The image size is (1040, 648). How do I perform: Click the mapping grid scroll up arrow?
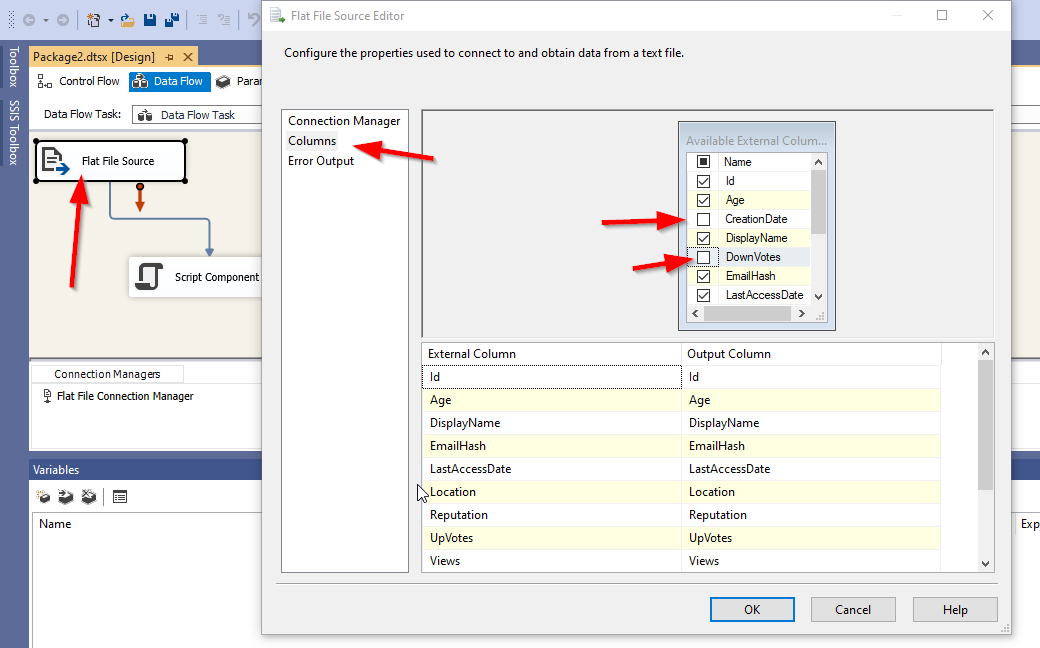click(x=986, y=352)
